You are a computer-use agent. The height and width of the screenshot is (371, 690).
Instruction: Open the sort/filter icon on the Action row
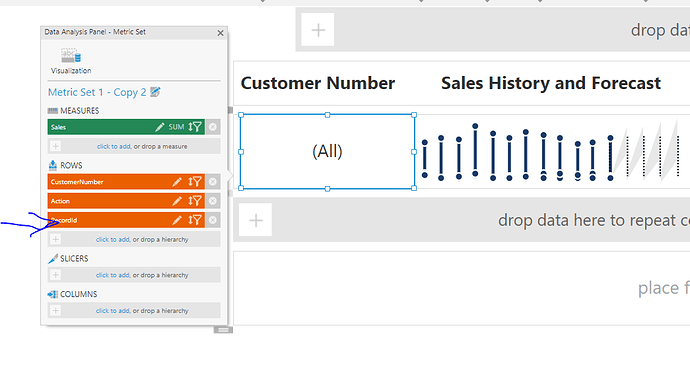coord(195,201)
